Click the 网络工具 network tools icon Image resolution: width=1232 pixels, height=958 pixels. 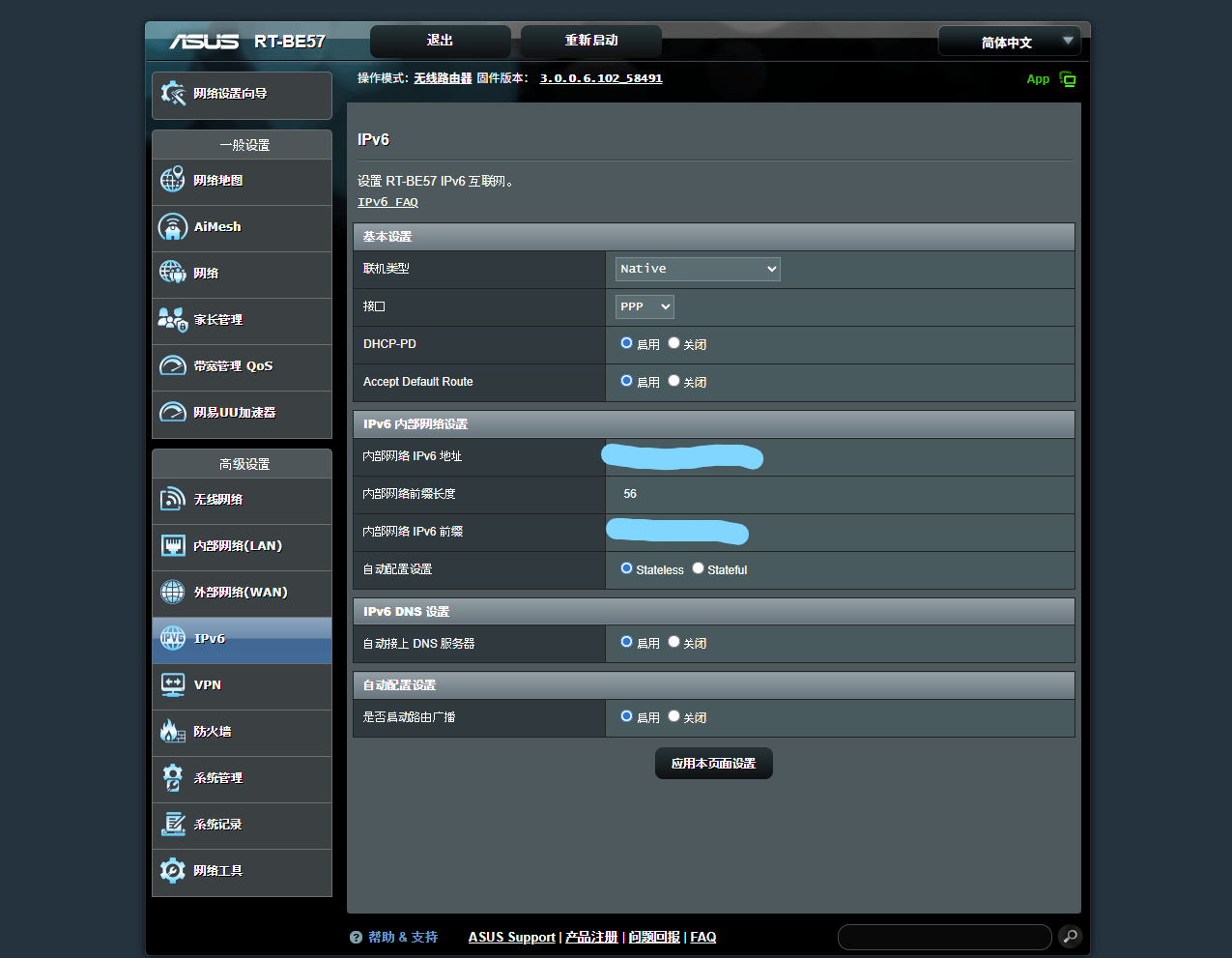tap(172, 871)
